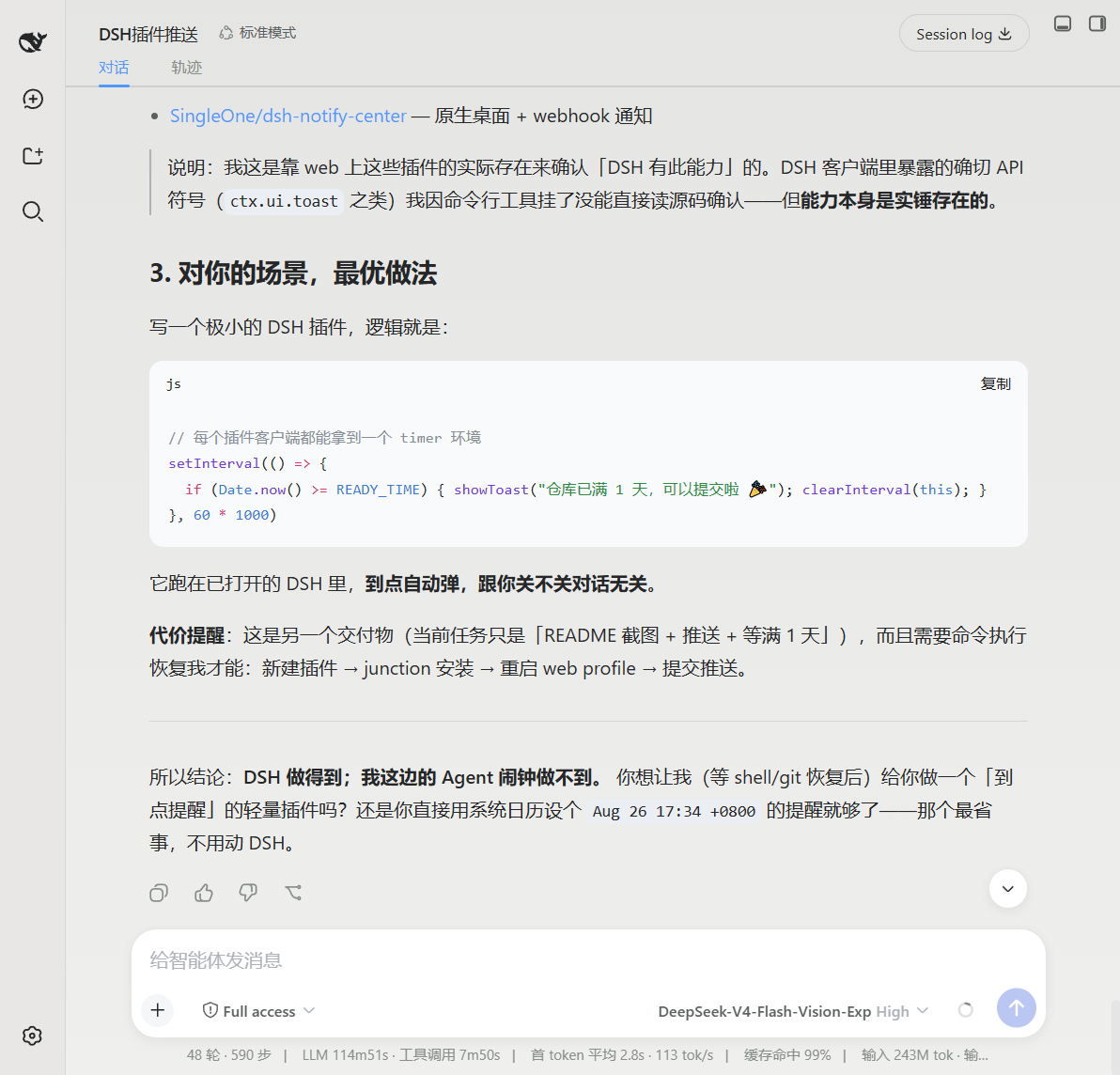Switch to 对话 tab

(114, 67)
